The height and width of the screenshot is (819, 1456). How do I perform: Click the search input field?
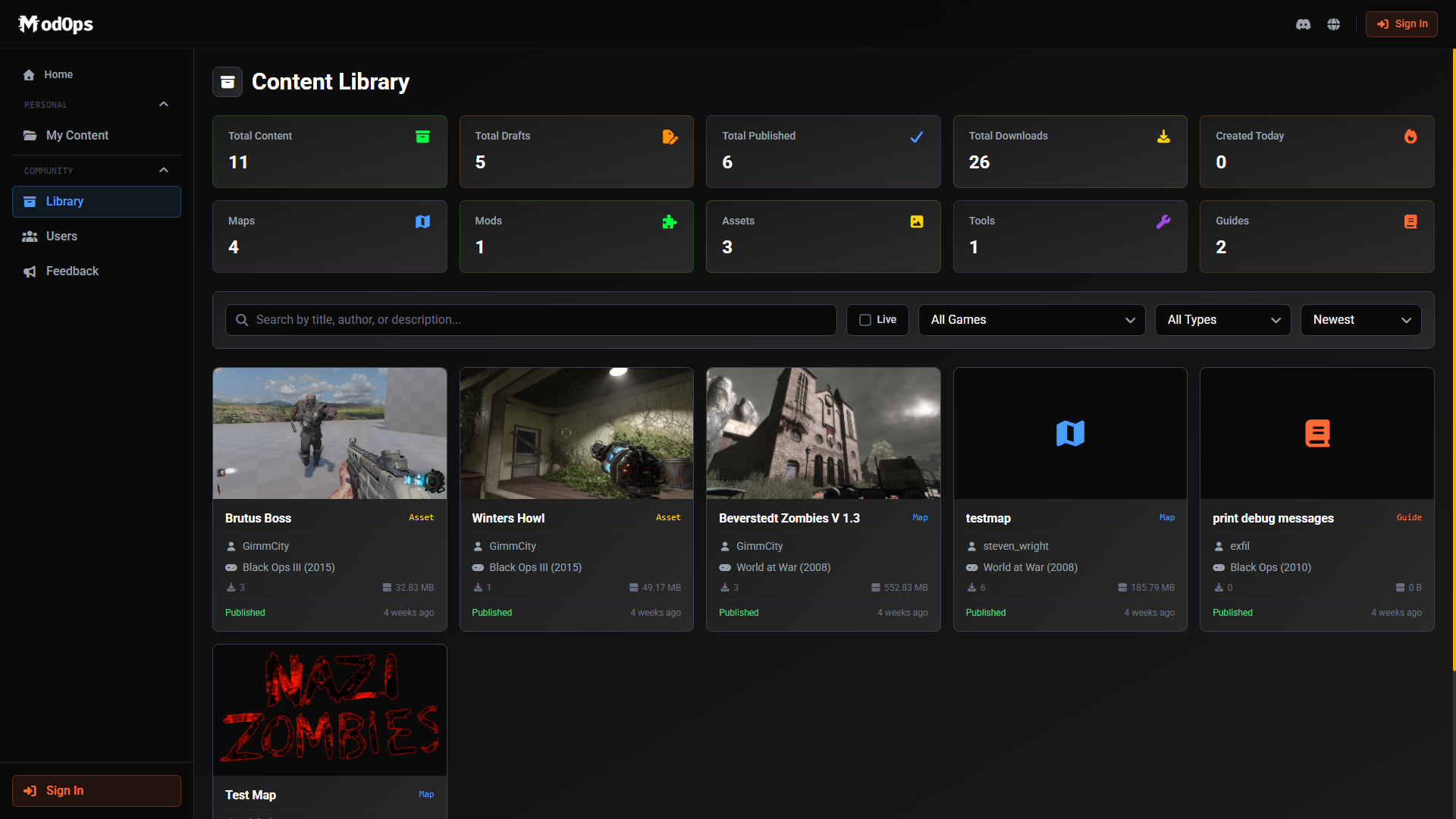point(531,319)
